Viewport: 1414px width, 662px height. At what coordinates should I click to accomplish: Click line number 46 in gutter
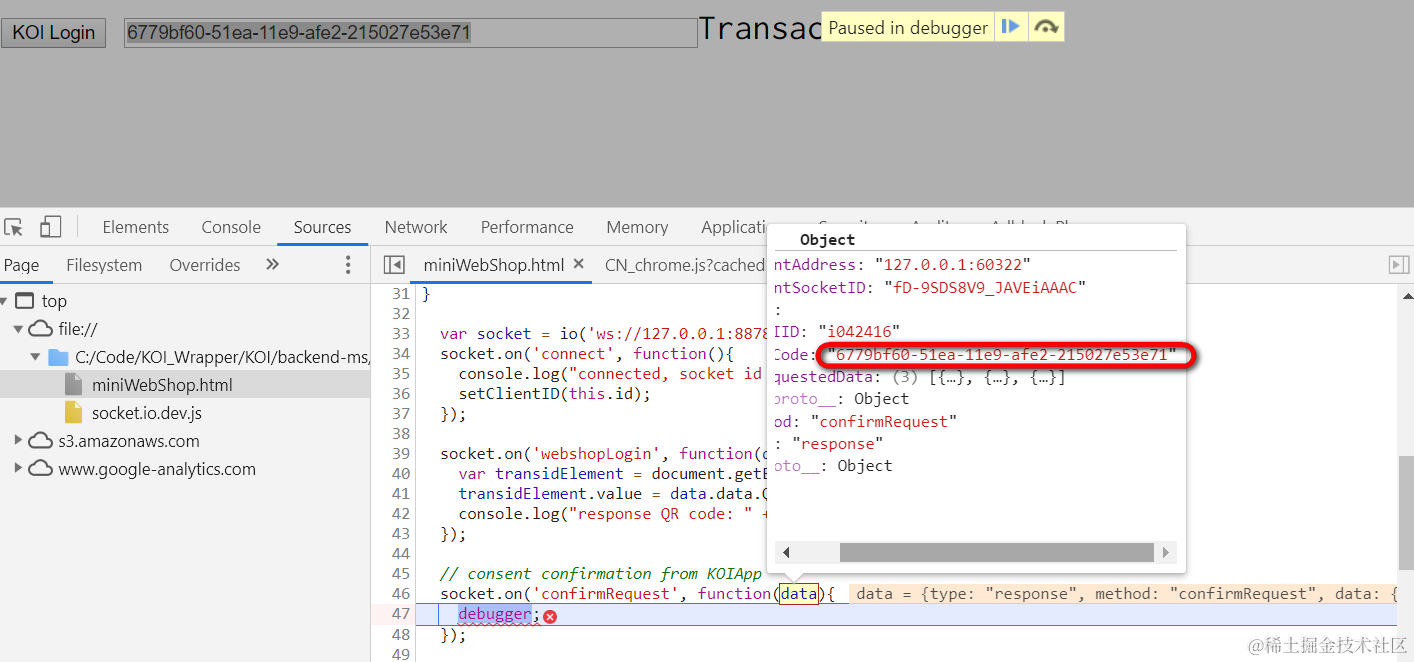pos(400,594)
